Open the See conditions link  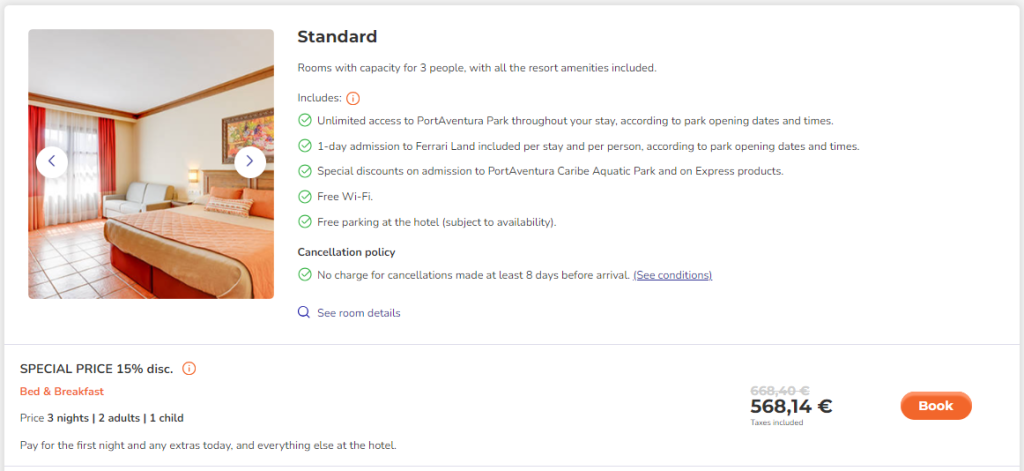point(673,275)
